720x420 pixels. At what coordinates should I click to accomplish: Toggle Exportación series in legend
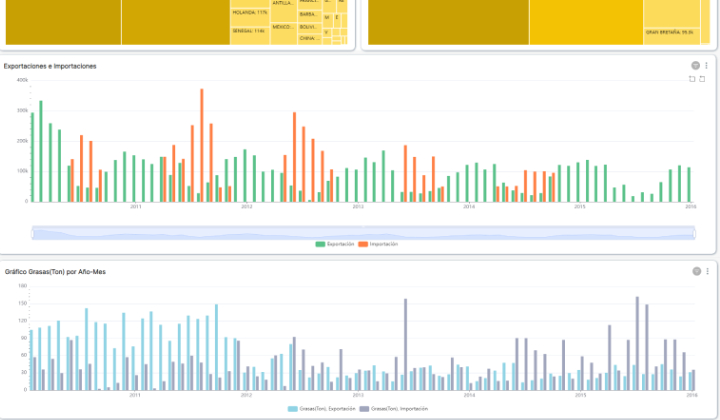(334, 244)
